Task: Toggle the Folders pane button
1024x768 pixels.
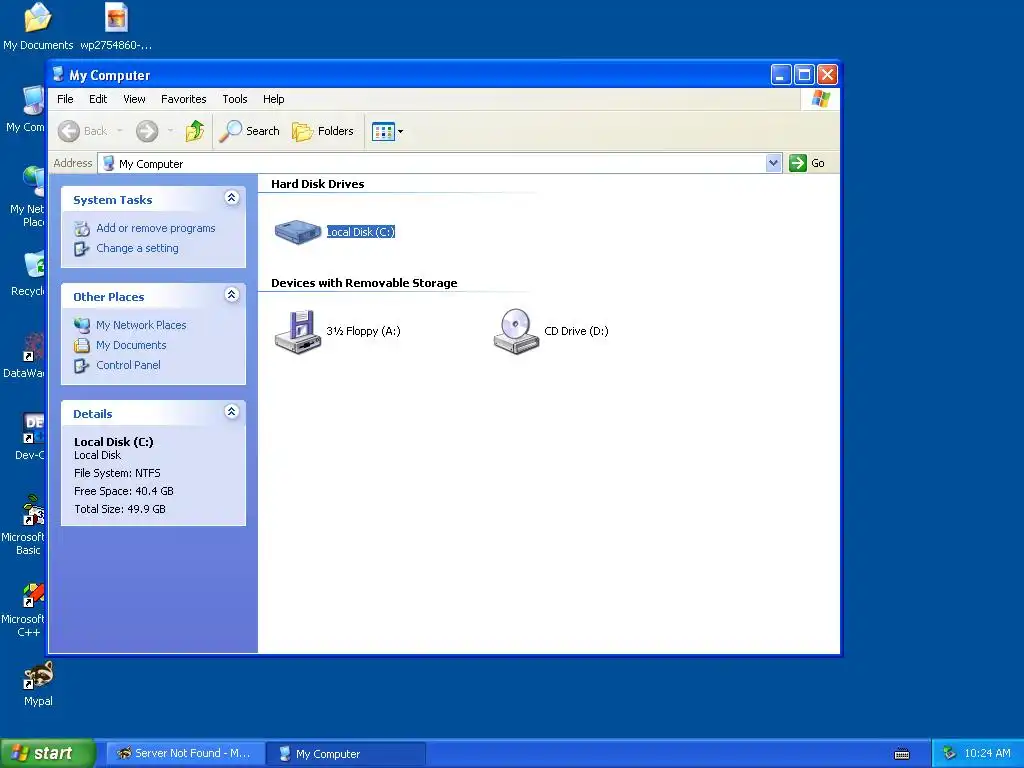Action: coord(323,131)
